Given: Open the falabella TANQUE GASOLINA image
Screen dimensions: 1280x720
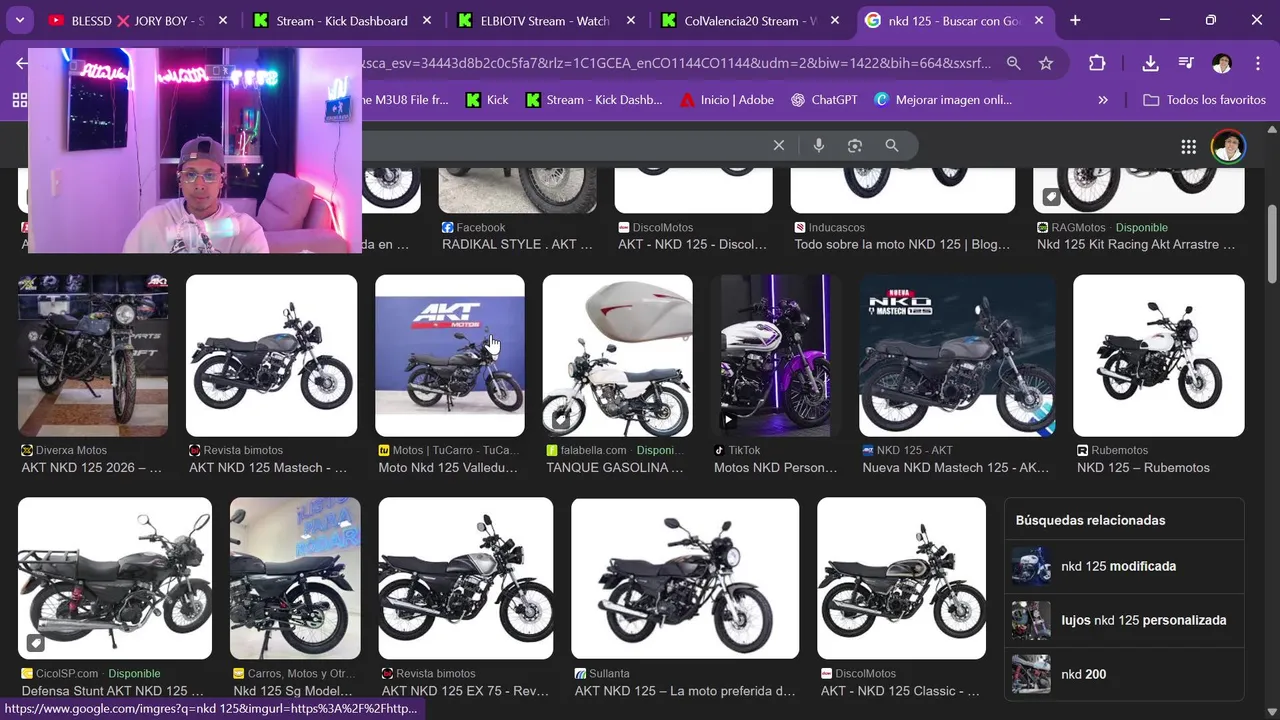Looking at the screenshot, I should click(x=618, y=356).
